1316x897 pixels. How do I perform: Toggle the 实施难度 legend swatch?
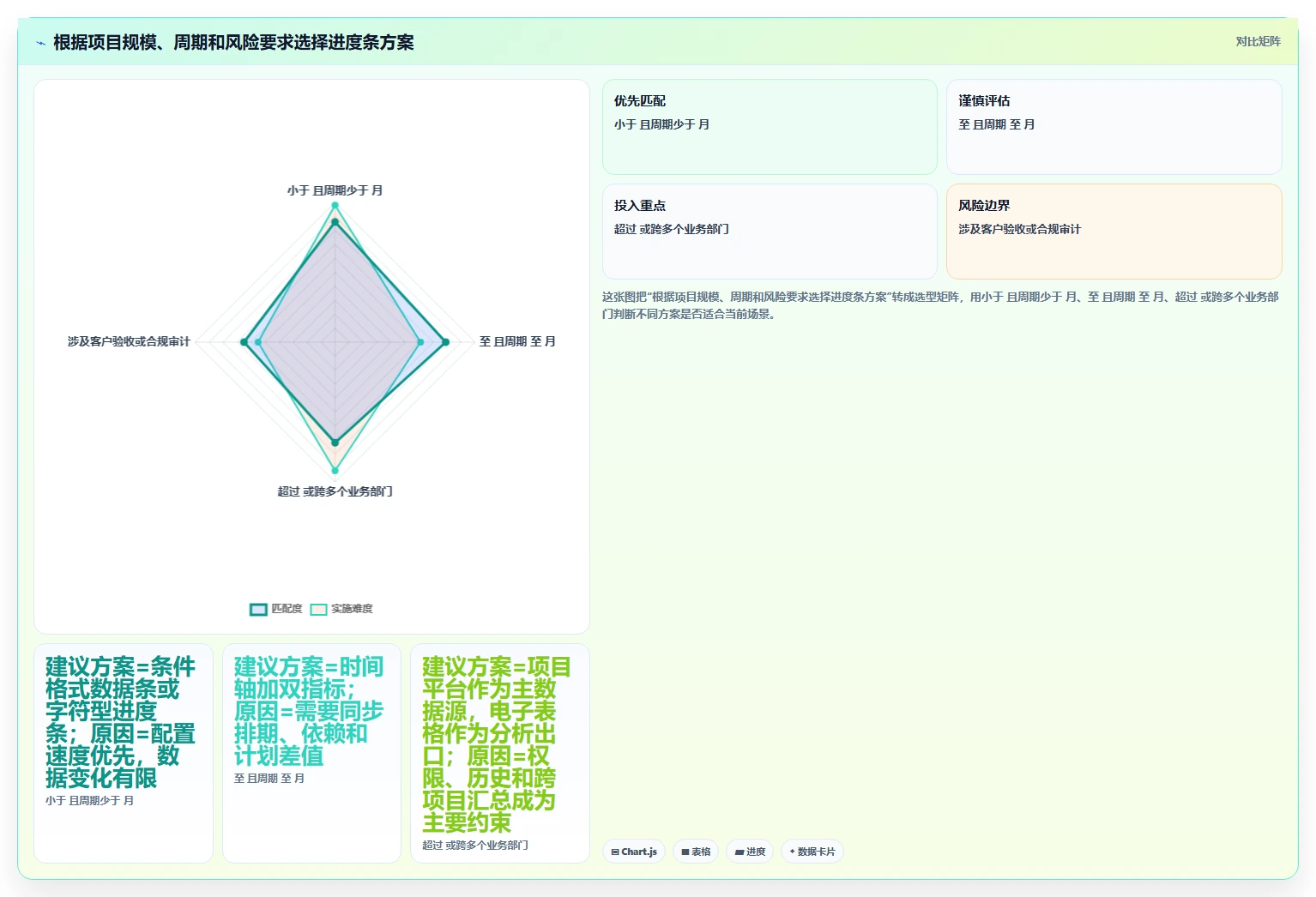coord(318,610)
